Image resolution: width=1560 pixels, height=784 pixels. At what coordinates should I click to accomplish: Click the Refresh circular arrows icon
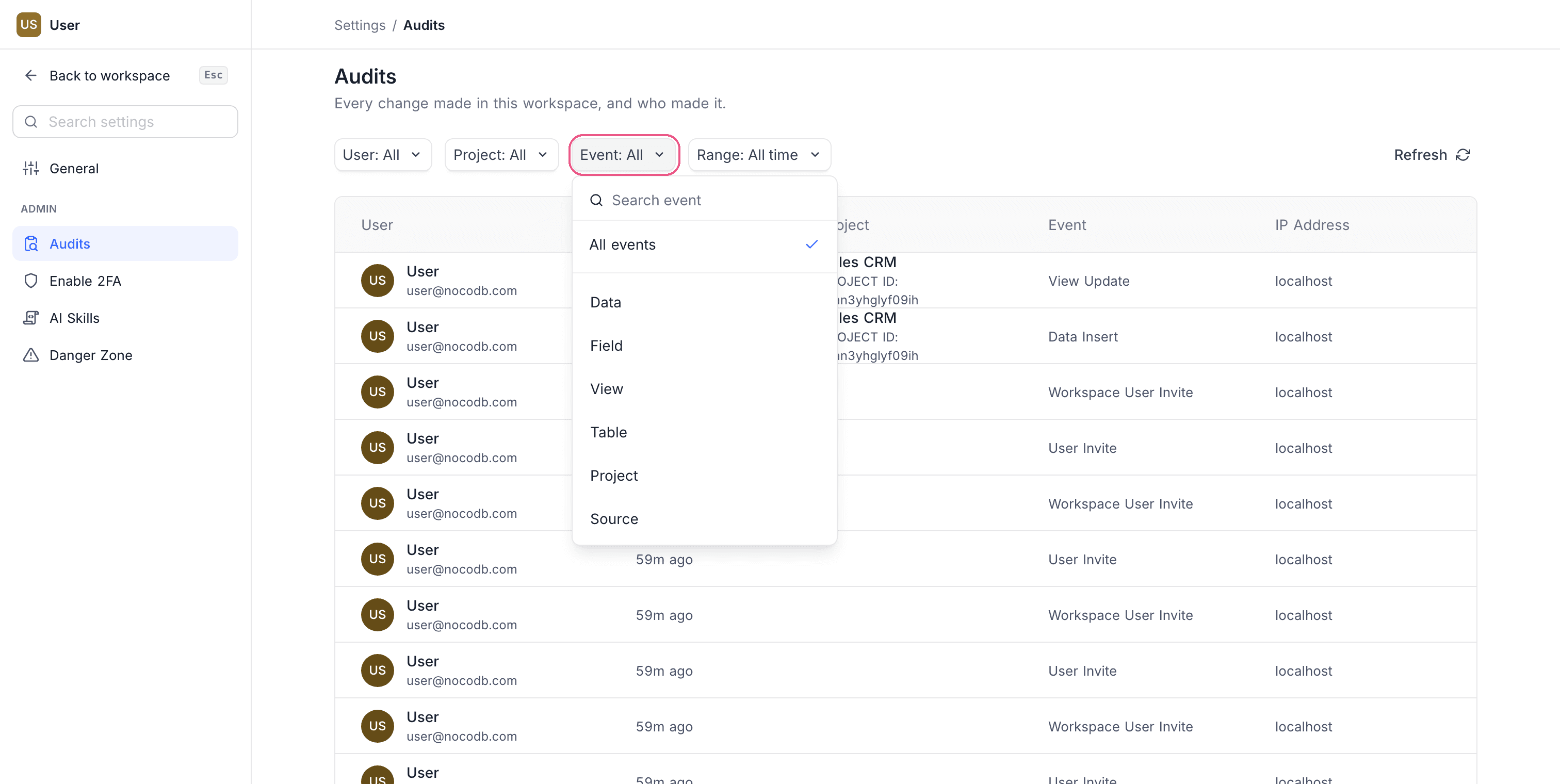click(x=1463, y=155)
